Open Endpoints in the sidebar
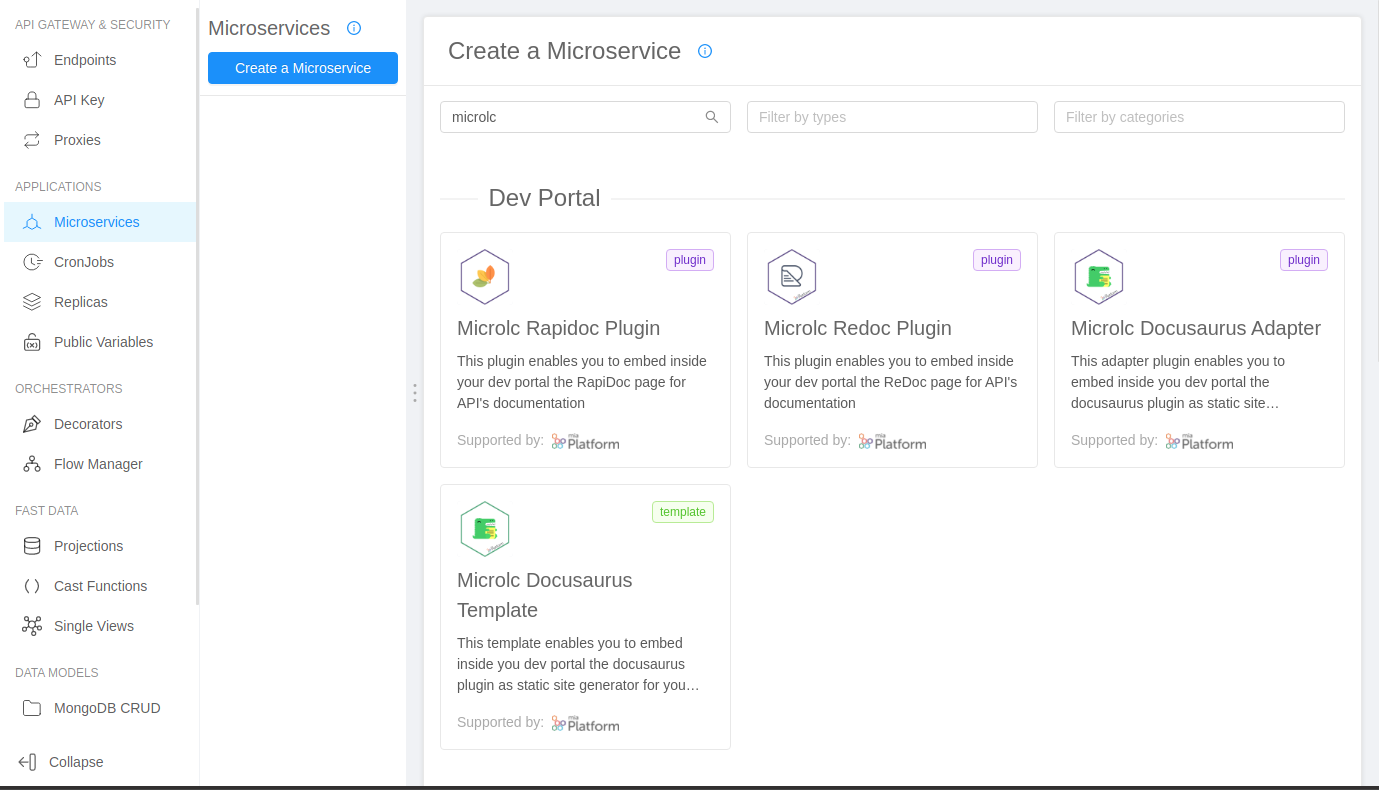 (x=85, y=60)
